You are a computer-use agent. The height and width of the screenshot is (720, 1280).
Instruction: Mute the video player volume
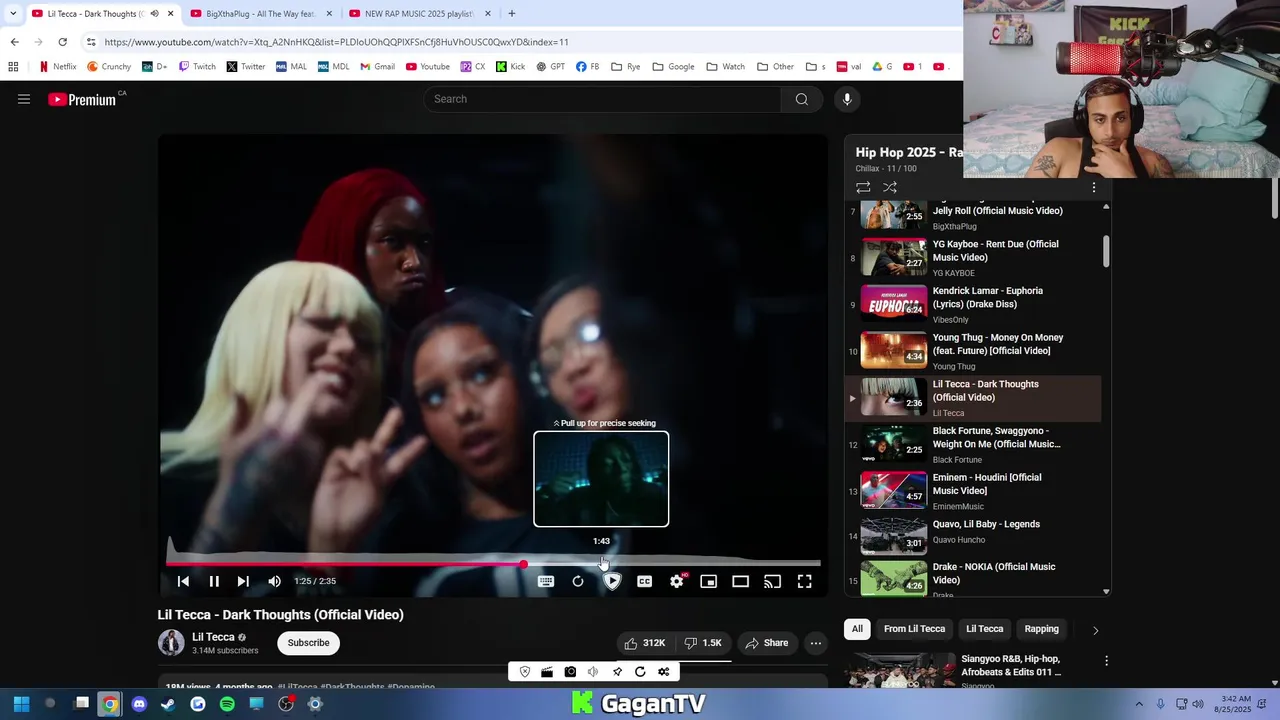pyautogui.click(x=274, y=581)
